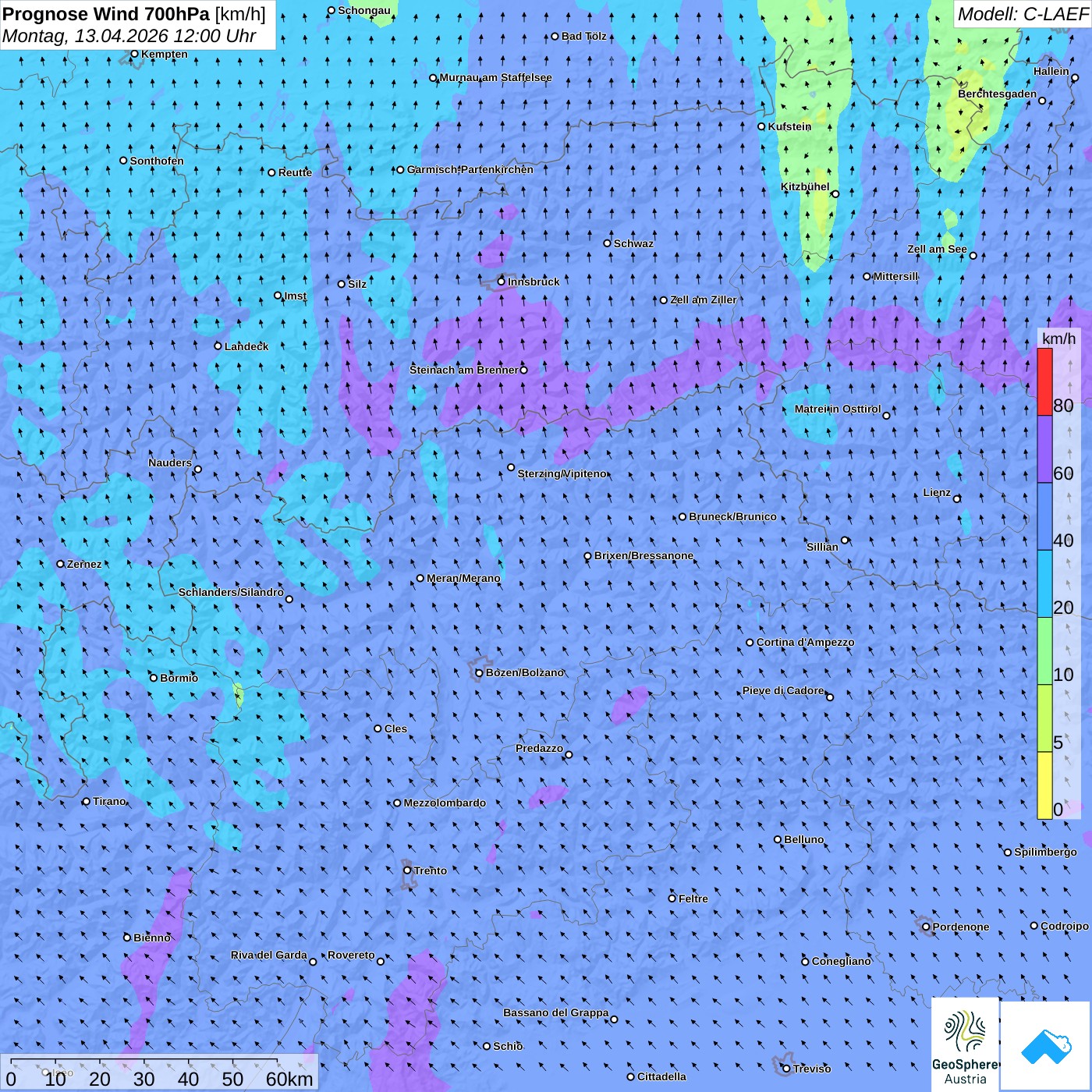The width and height of the screenshot is (1092, 1092).
Task: Click the Garmisch-Partenkirchen label
Action: pos(470,169)
